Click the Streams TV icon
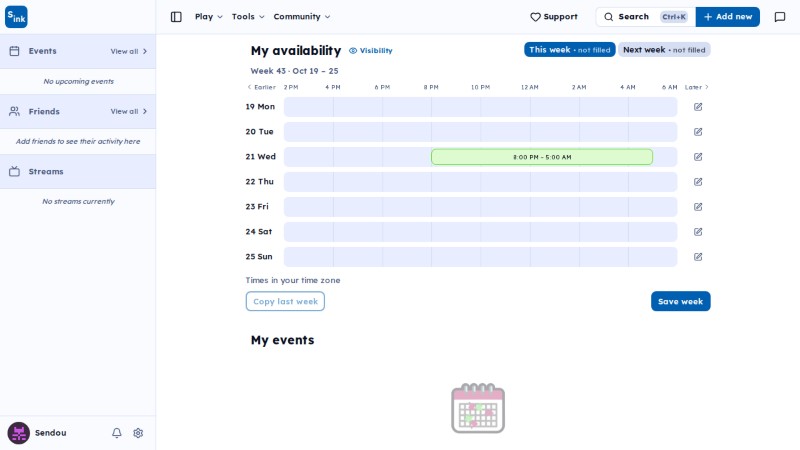 [x=14, y=171]
